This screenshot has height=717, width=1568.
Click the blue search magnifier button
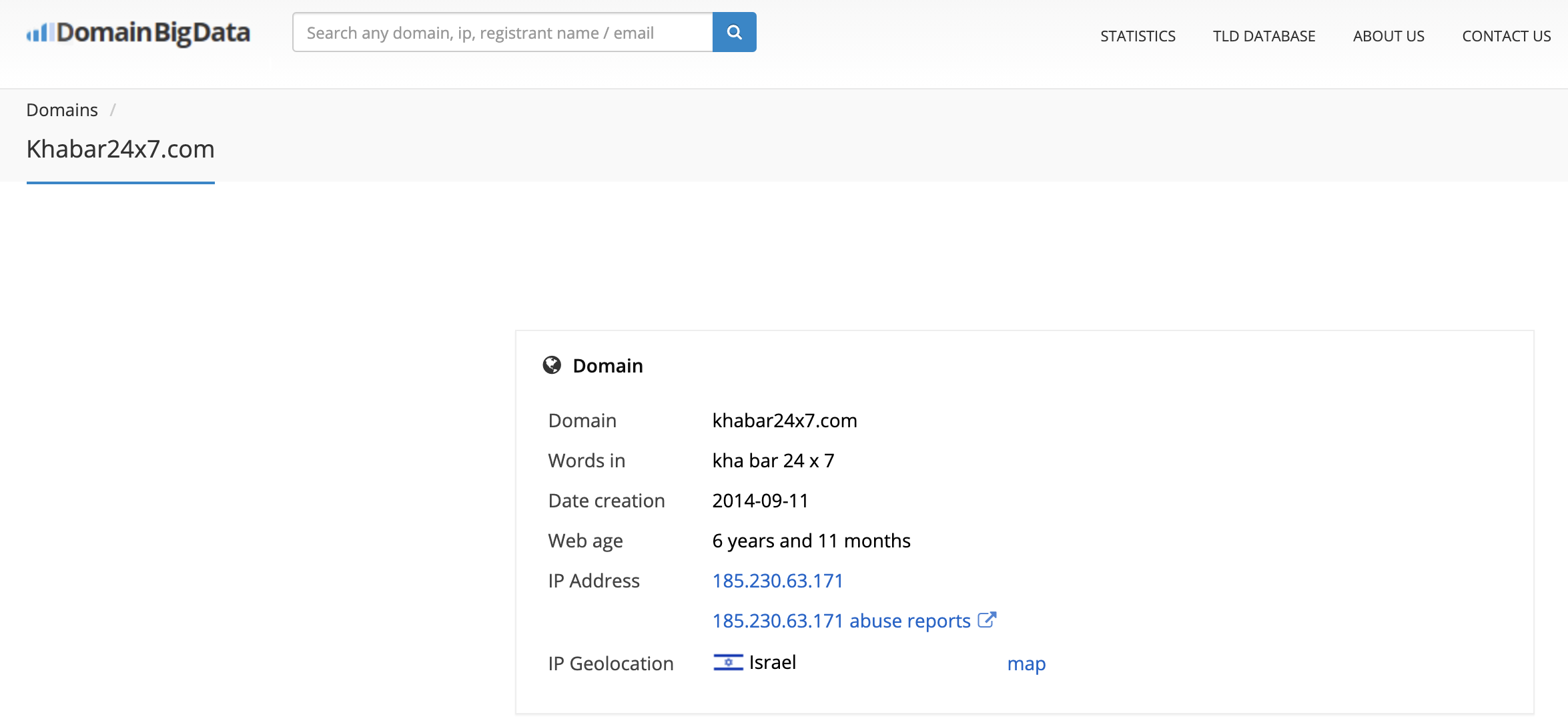coord(734,32)
